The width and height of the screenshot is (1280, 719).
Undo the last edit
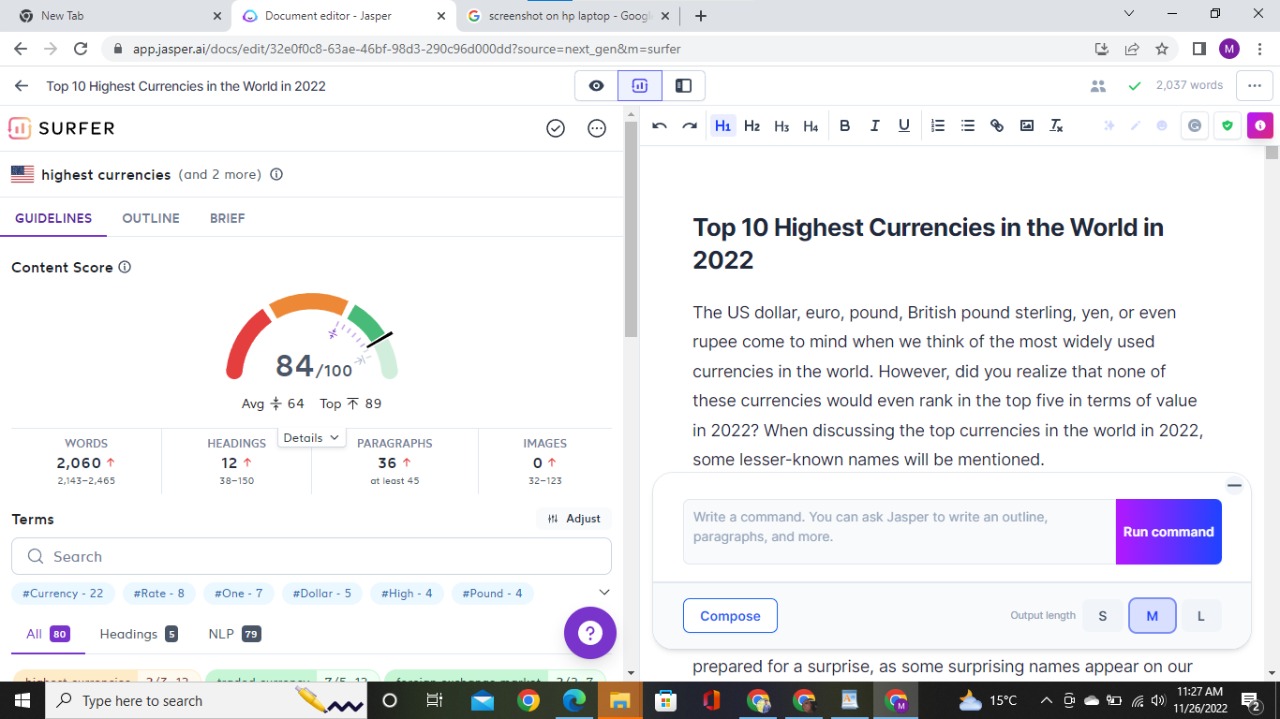(659, 126)
